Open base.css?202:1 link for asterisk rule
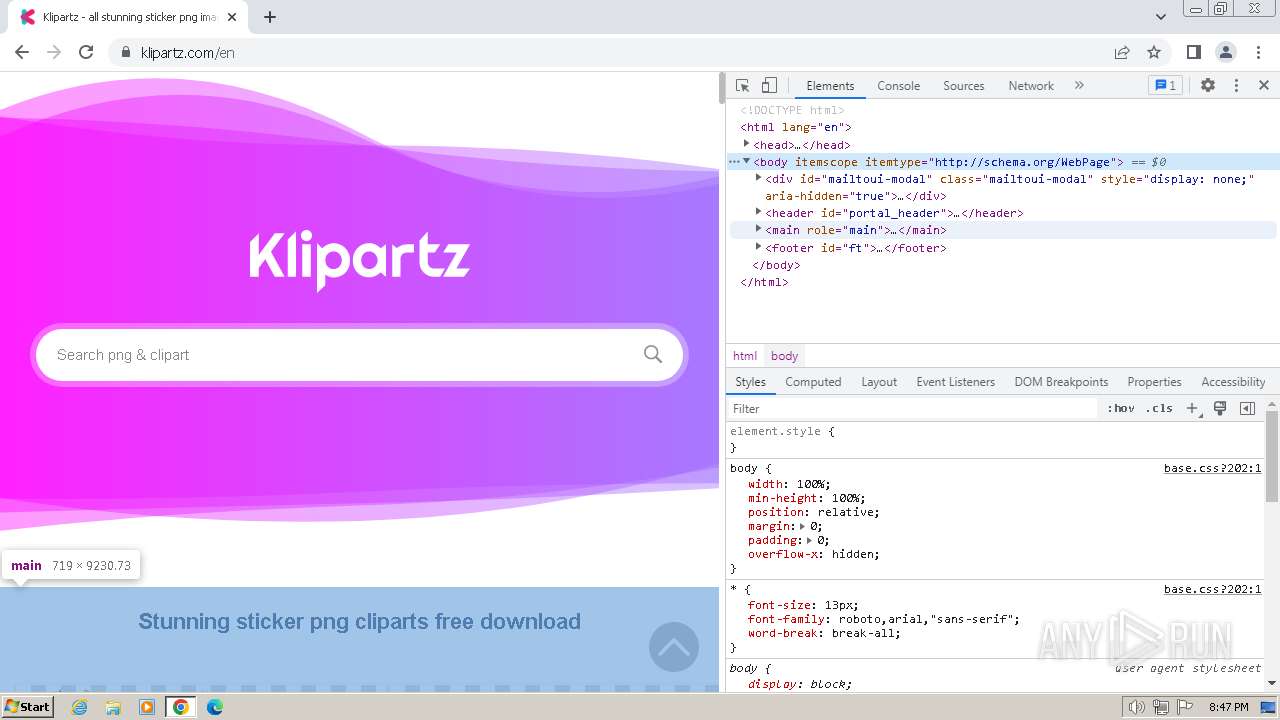Screen dimensions: 1280x720 1212,589
